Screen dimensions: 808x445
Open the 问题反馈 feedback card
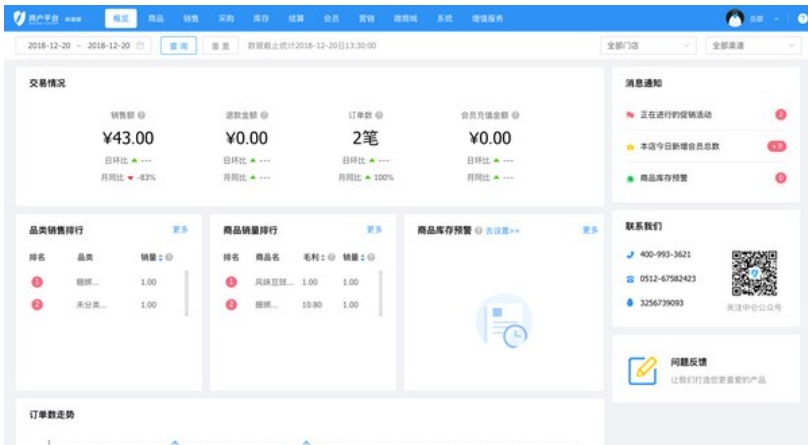click(706, 368)
